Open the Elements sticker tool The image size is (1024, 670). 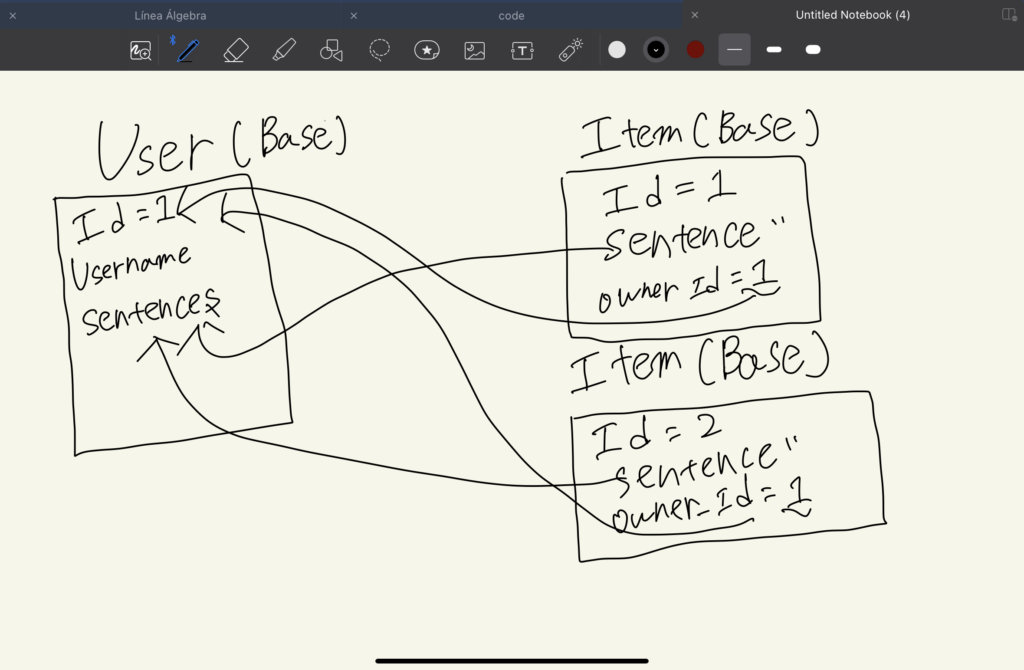[x=427, y=50]
